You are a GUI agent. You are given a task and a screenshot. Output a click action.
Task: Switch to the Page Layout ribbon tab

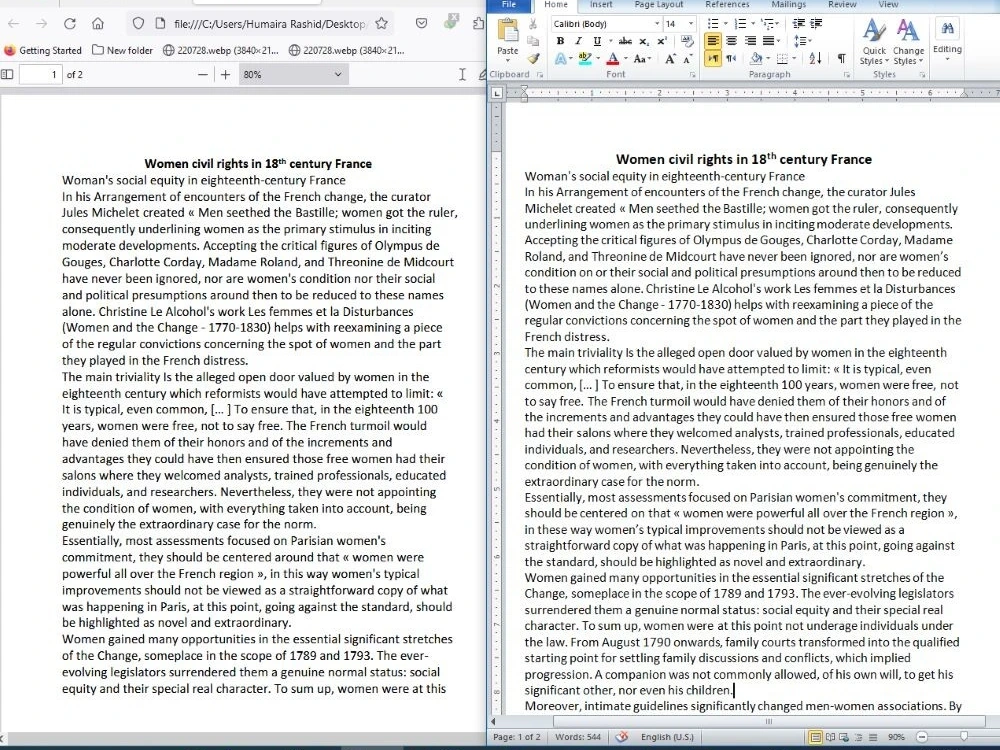(659, 4)
